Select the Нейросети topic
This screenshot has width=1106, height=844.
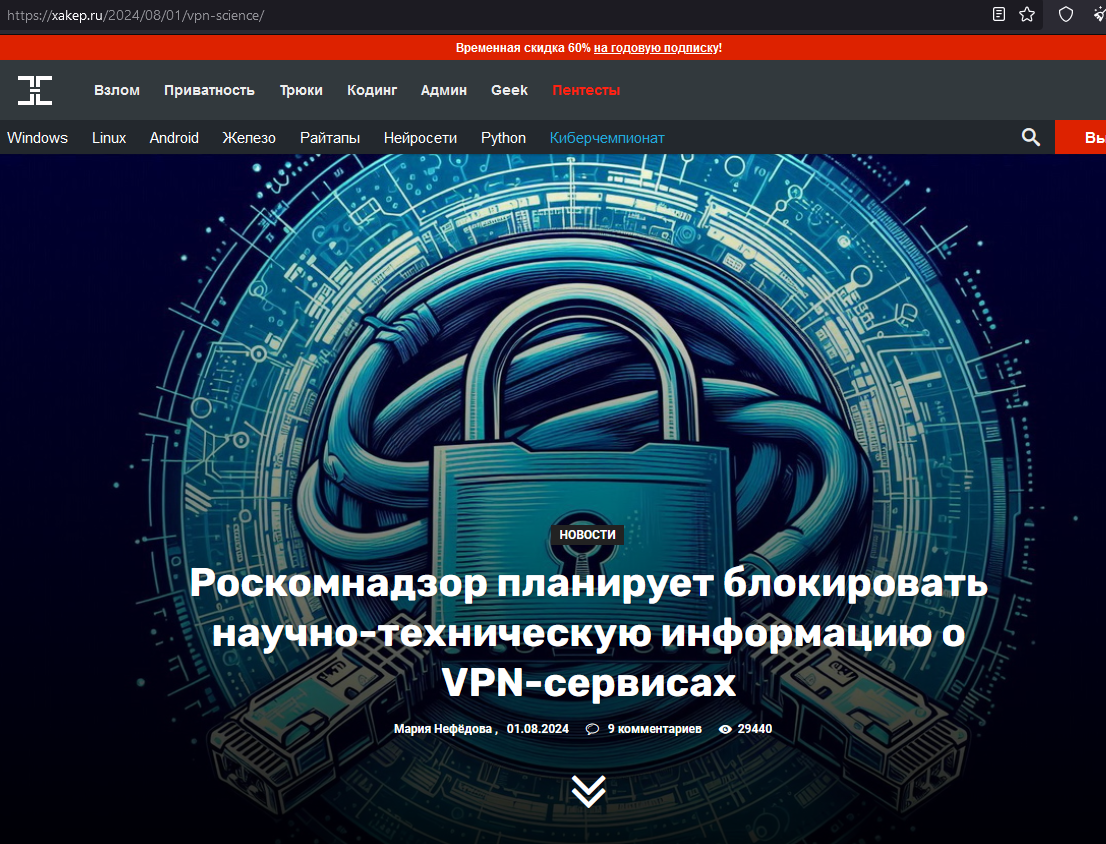click(420, 138)
